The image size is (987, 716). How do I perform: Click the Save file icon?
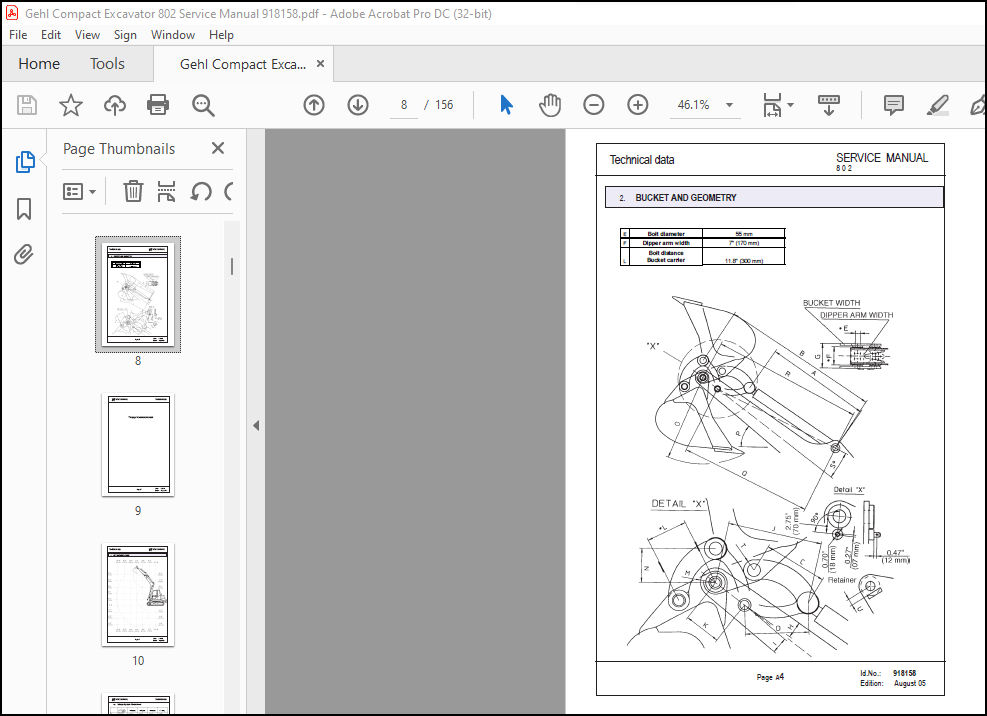click(x=26, y=105)
